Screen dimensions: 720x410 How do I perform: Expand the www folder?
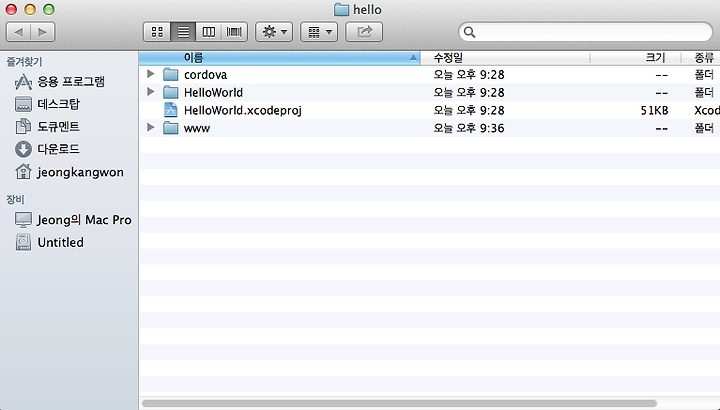pyautogui.click(x=150, y=127)
